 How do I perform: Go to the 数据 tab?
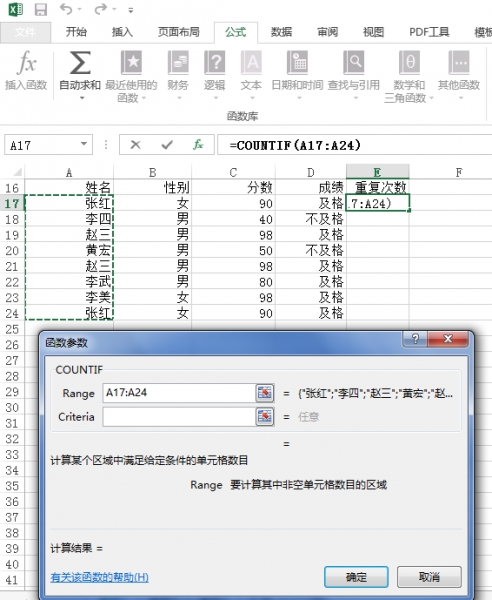(282, 32)
